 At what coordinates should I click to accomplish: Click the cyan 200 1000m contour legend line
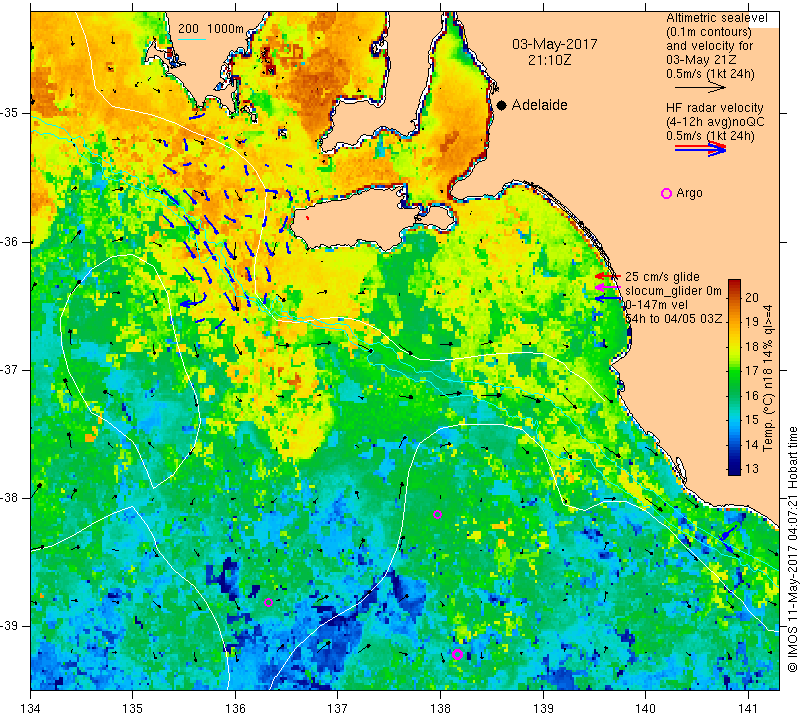pos(192,39)
